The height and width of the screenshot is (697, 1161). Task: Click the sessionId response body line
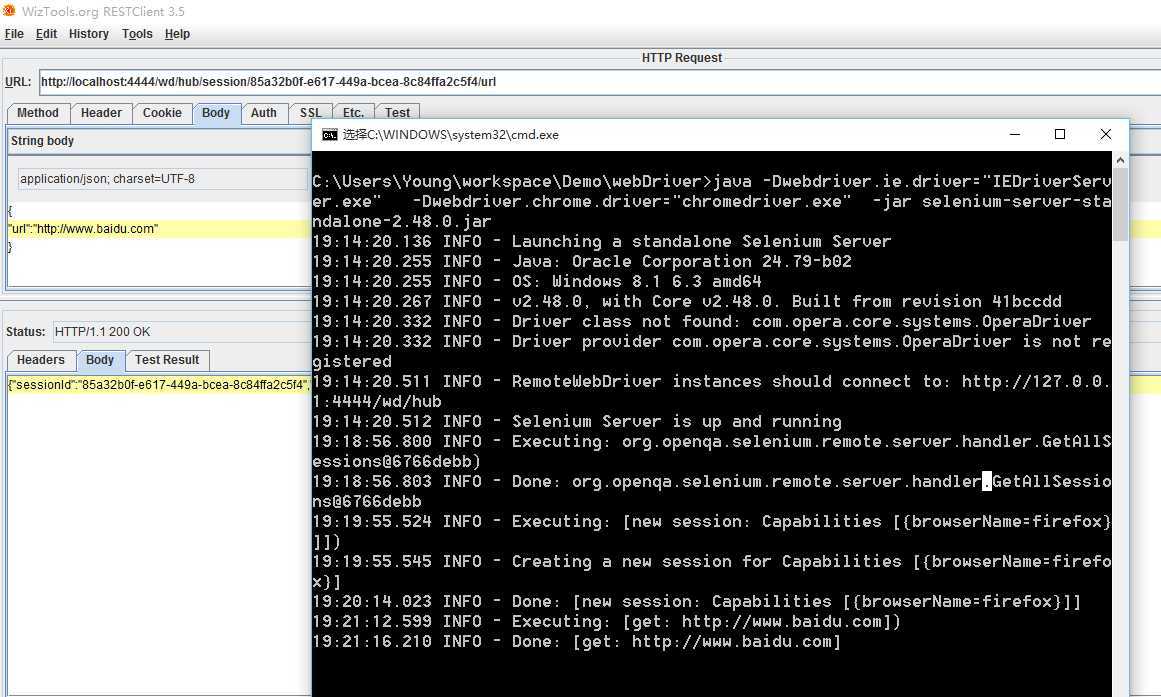coord(158,385)
